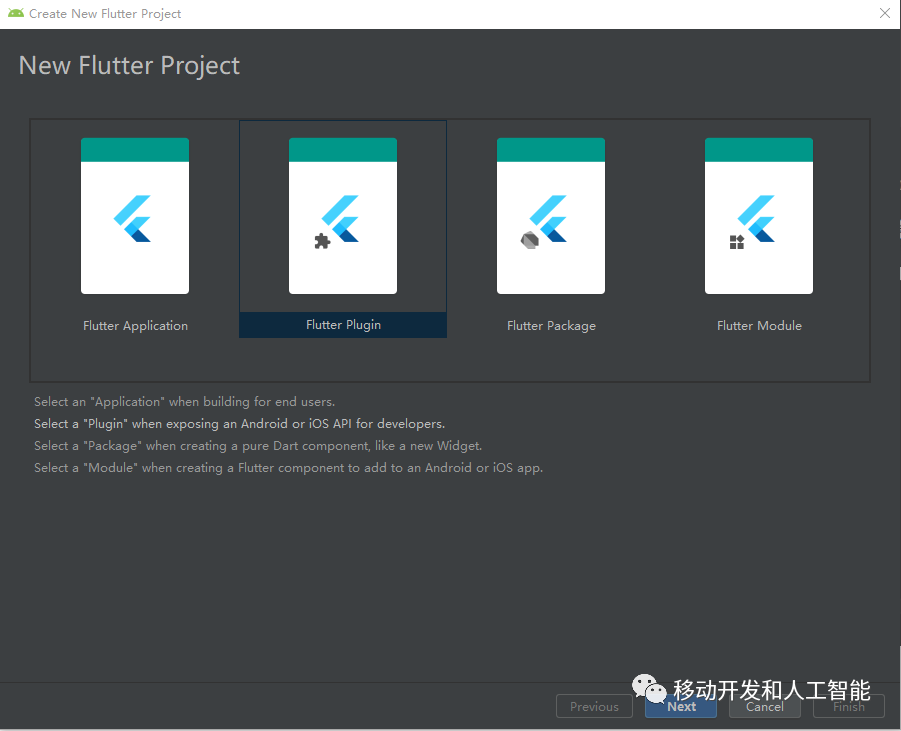
Task: Click the Previous button
Action: point(594,706)
